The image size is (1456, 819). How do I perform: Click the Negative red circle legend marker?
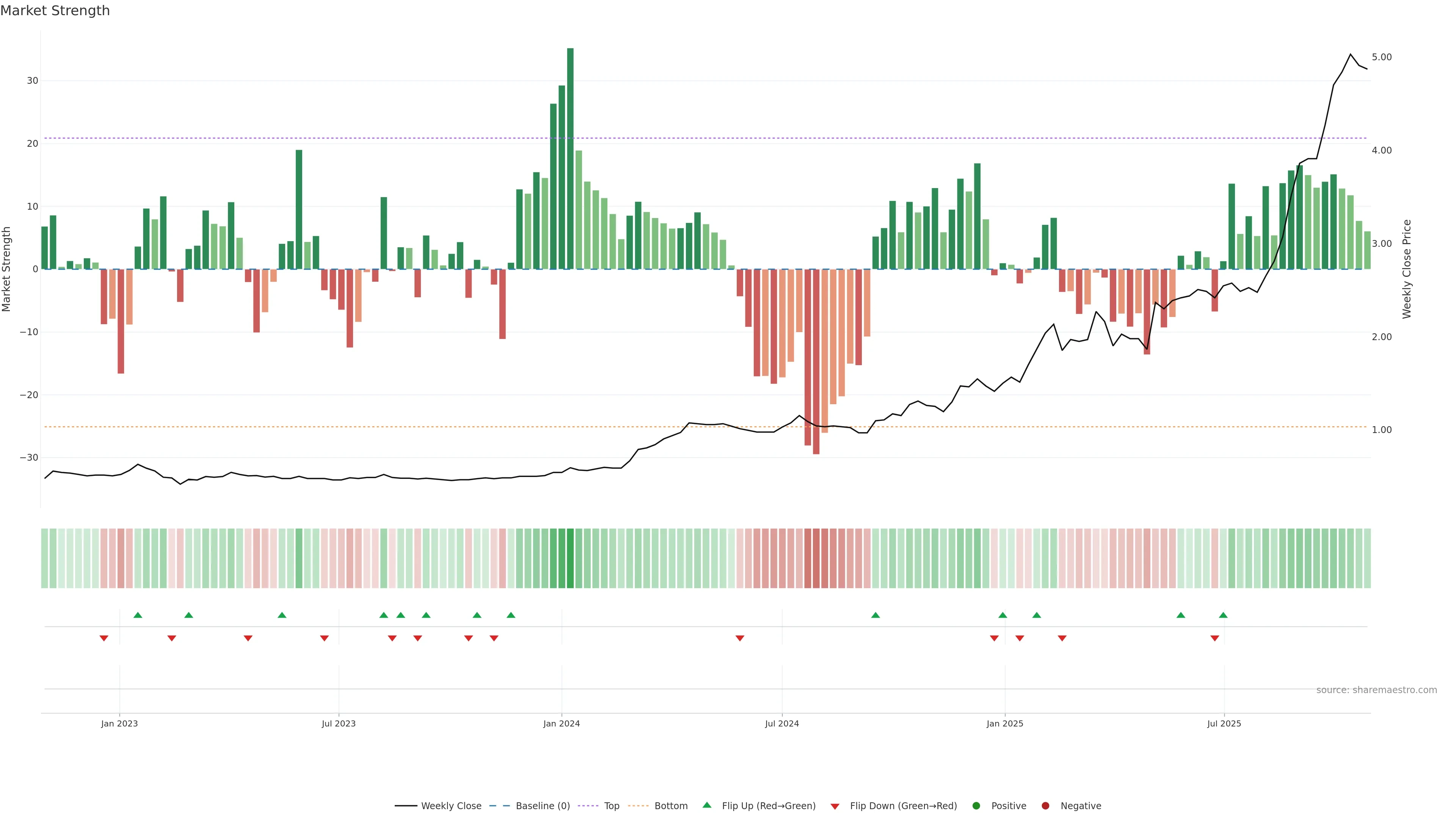(x=1045, y=806)
